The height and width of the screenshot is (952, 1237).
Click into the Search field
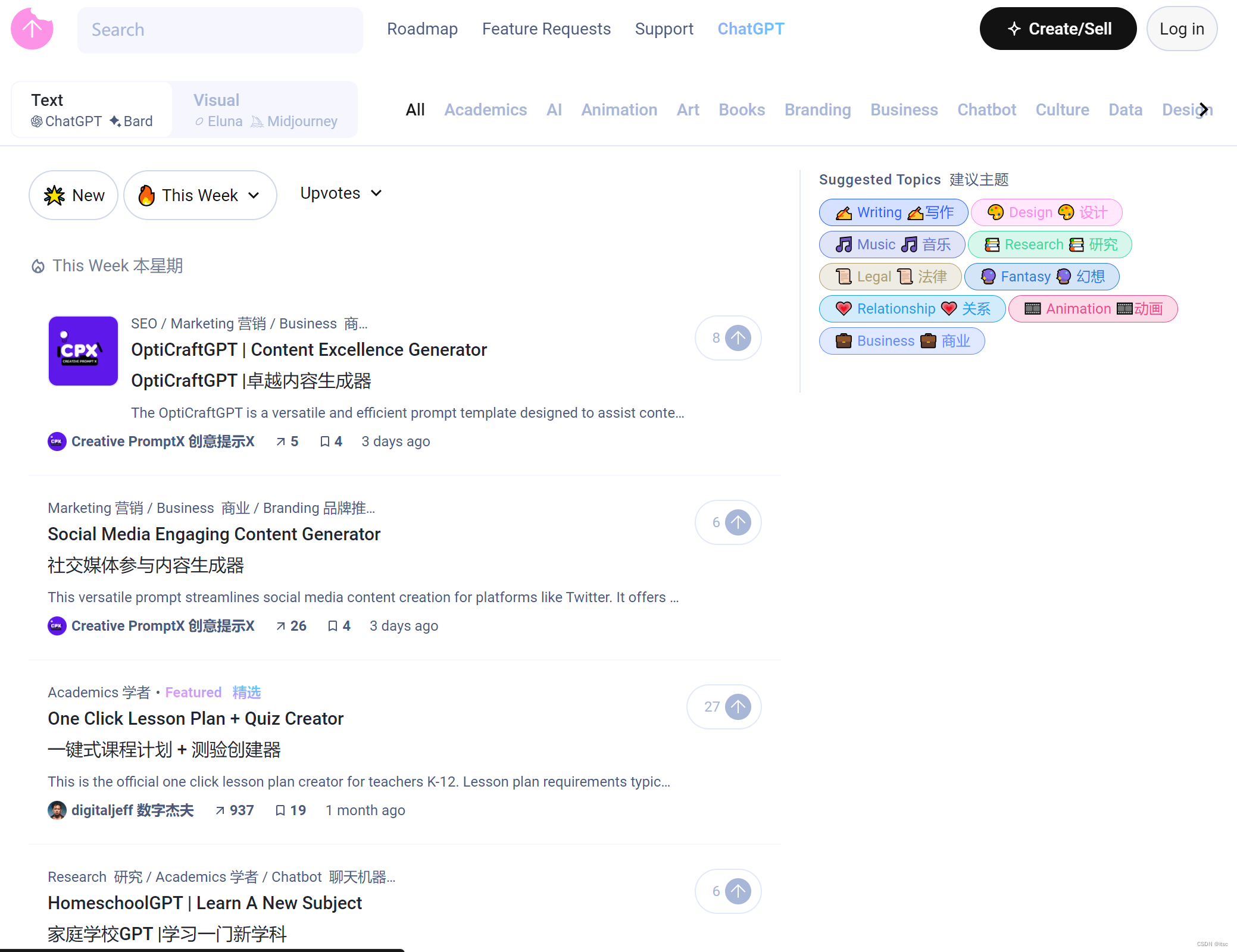click(x=220, y=30)
